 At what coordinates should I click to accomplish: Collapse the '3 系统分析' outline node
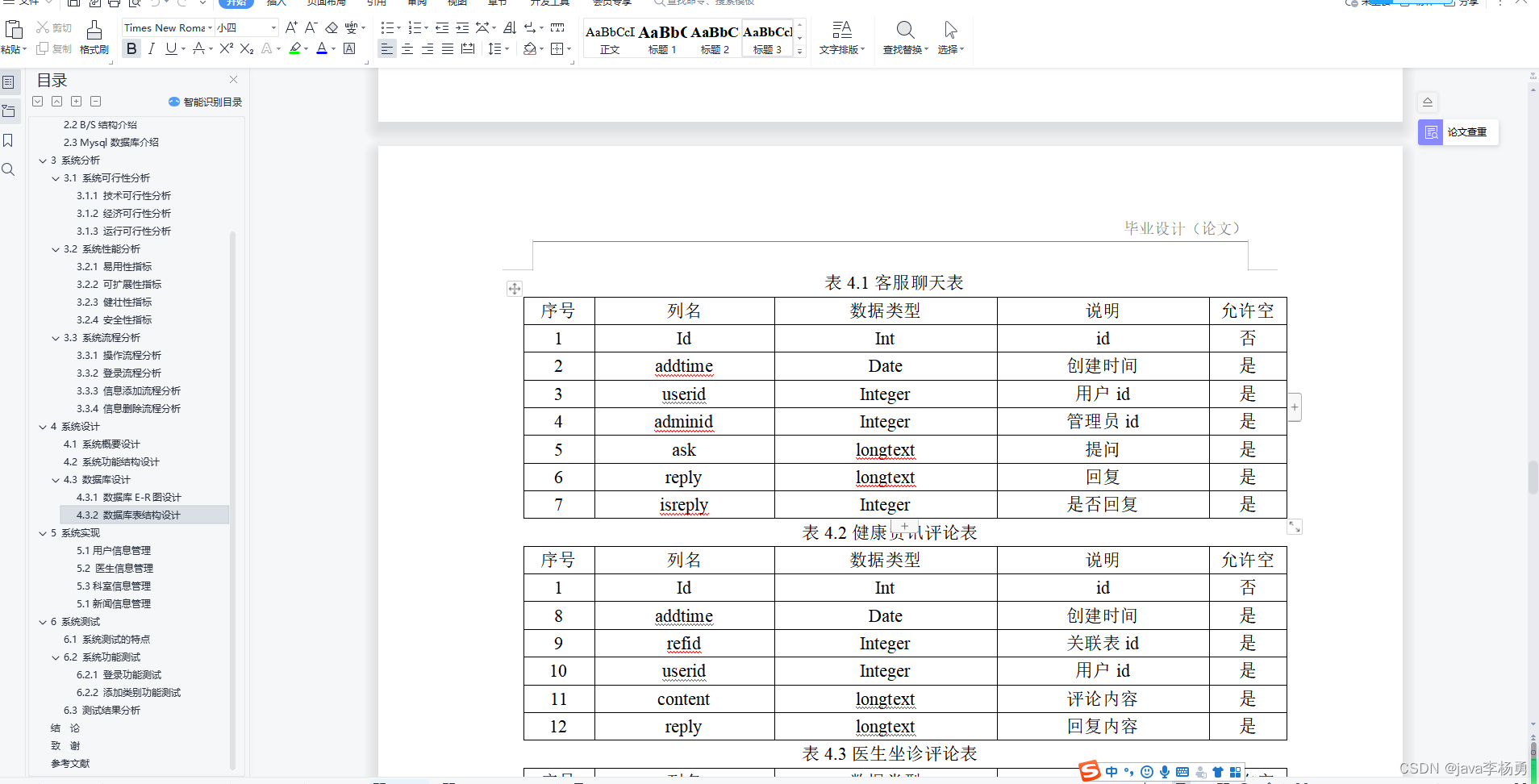click(x=43, y=161)
